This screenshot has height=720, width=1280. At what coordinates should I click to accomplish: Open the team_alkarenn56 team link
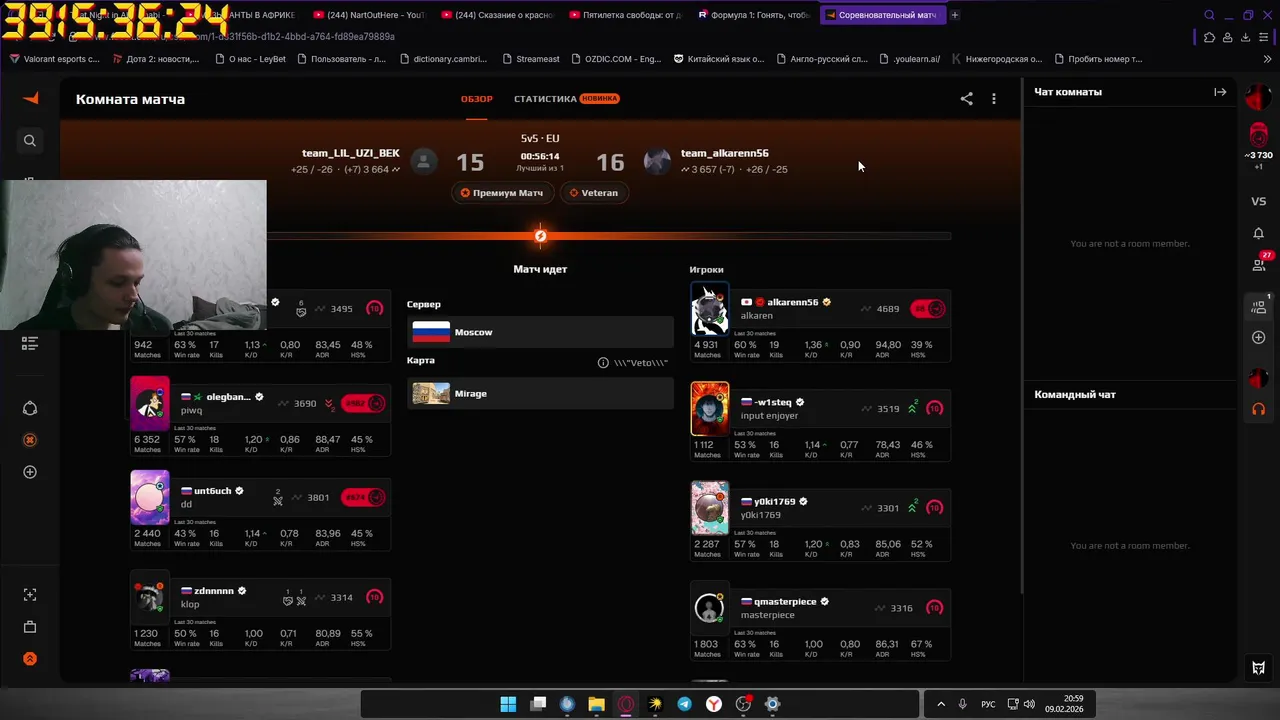(725, 153)
